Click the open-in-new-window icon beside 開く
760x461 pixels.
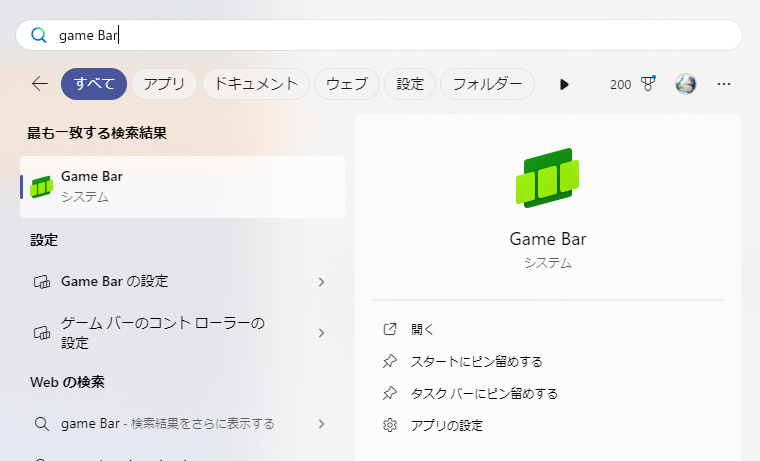pyautogui.click(x=390, y=329)
